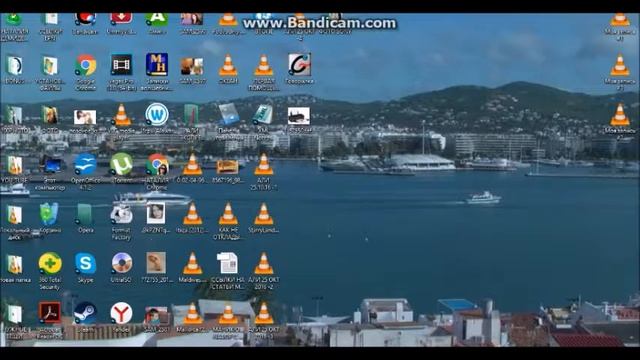Open Этот компьютер from the desktop

tap(51, 164)
